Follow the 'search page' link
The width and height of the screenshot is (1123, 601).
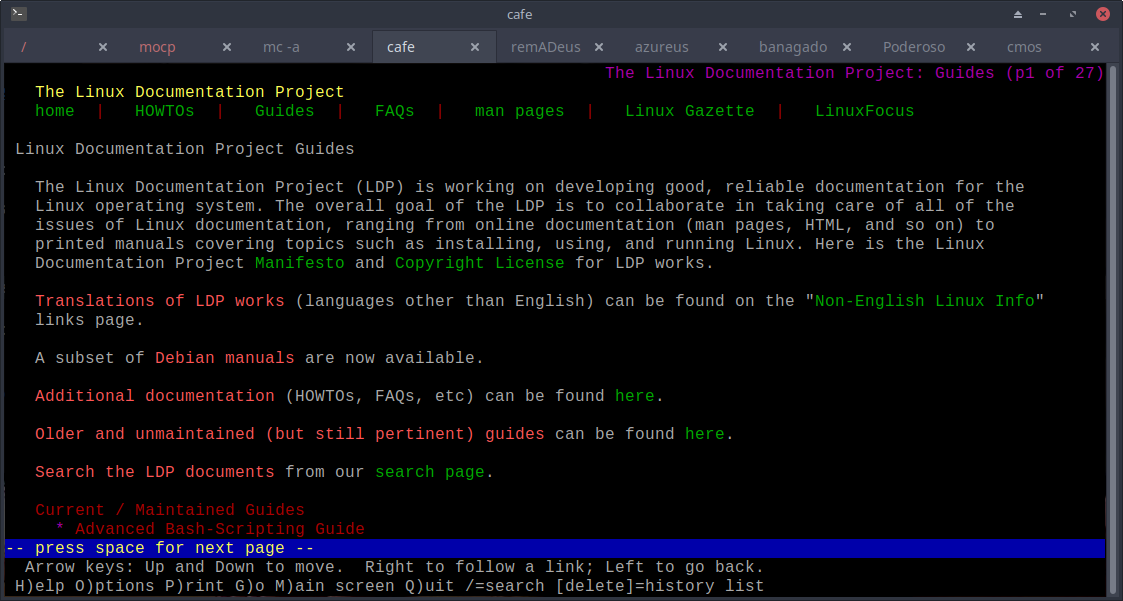click(430, 472)
